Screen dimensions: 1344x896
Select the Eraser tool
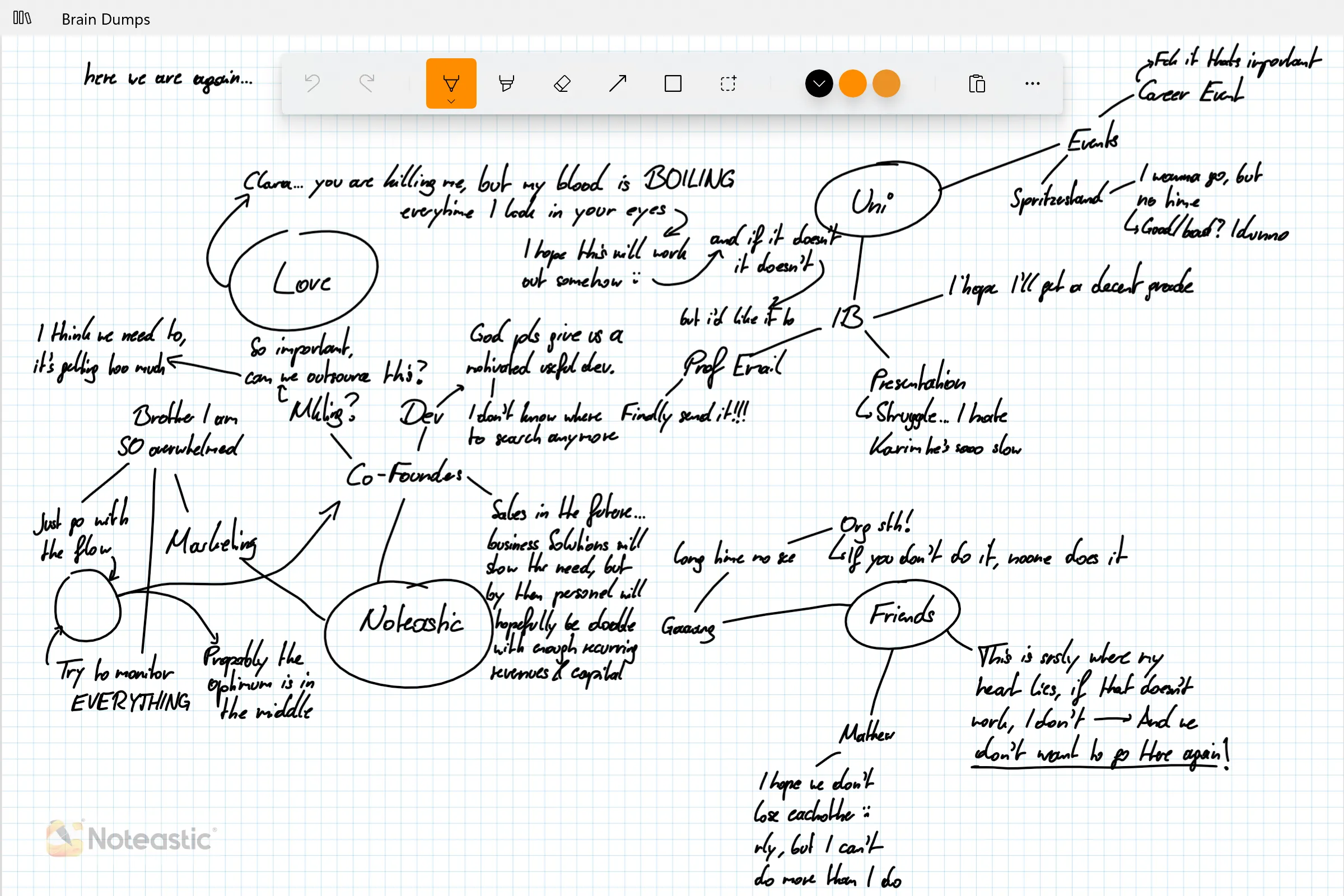tap(562, 83)
